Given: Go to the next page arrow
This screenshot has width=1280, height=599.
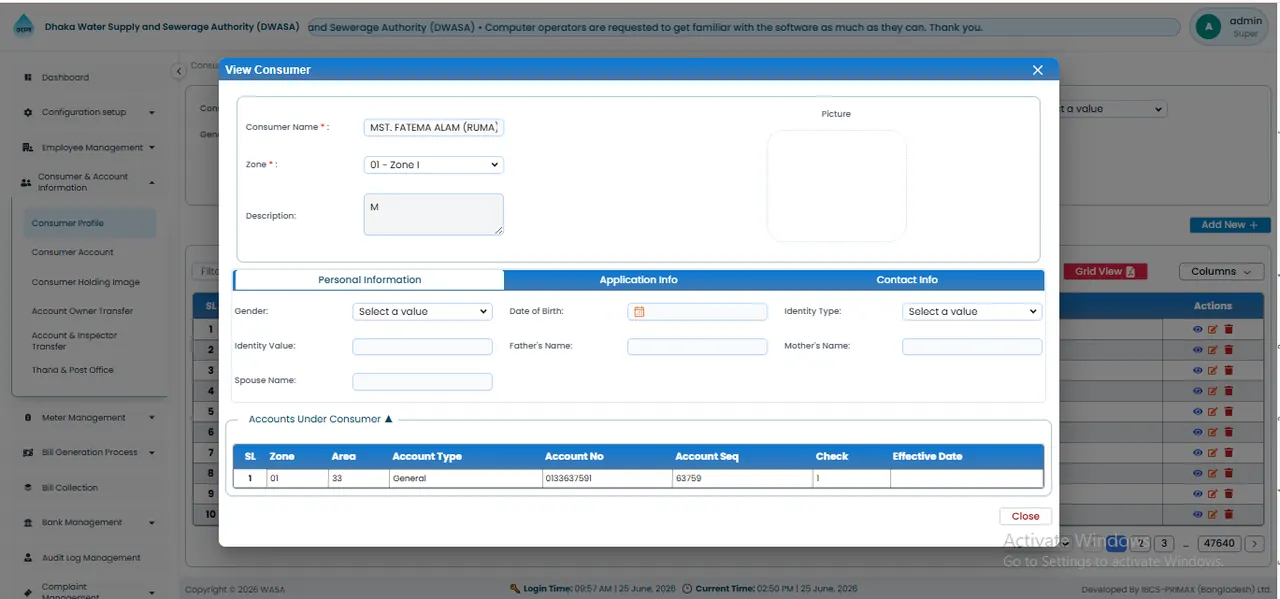Looking at the screenshot, I should coord(1254,544).
